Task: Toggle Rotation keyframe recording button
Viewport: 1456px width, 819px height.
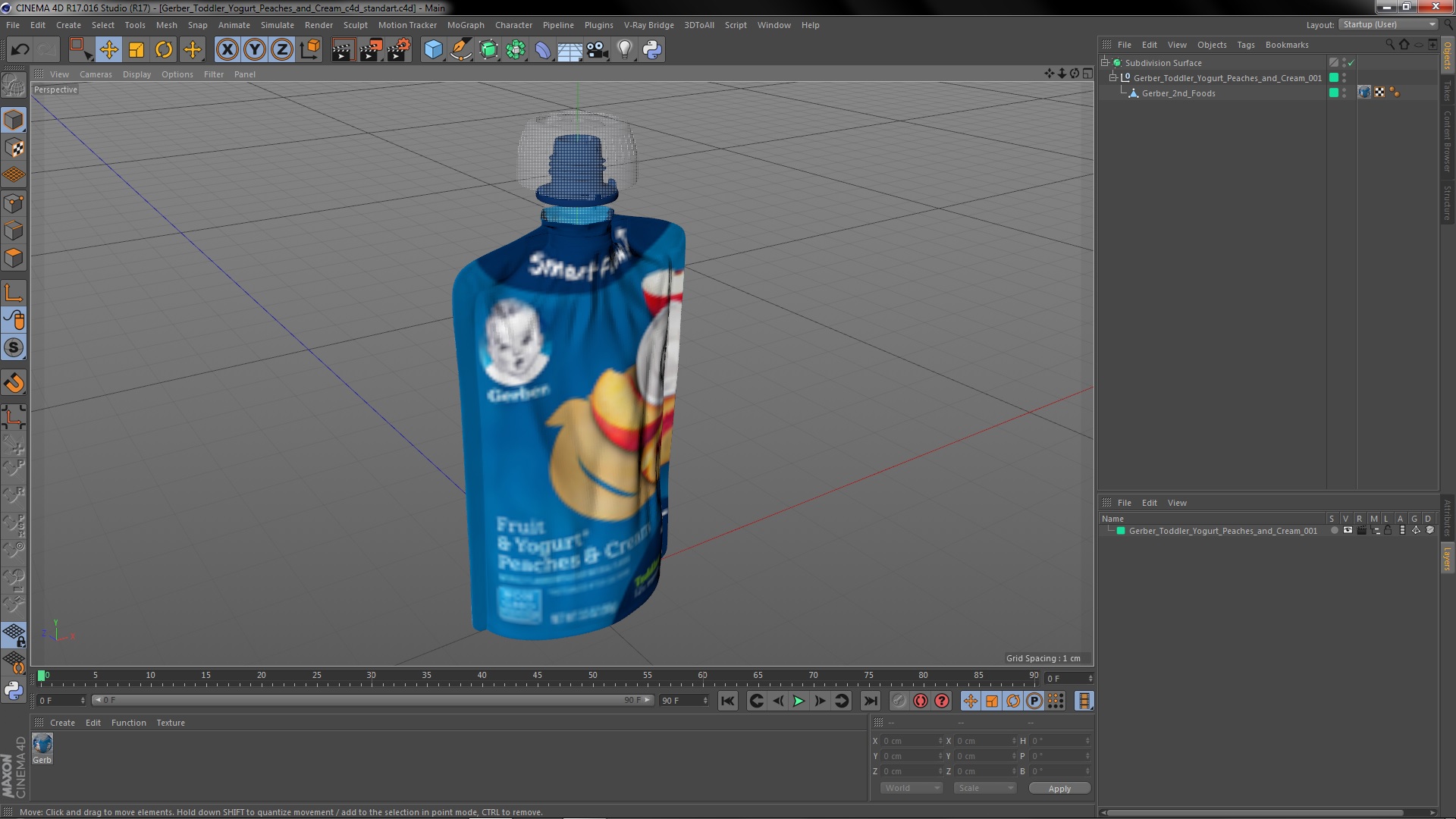Action: [x=1013, y=701]
